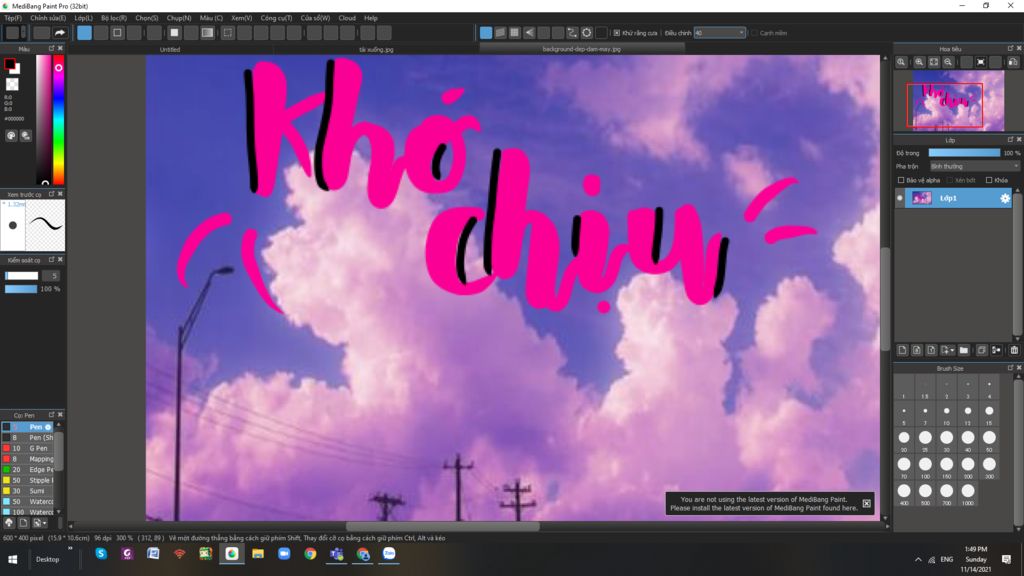Open the Tệp(F) menu
1024x576 pixels.
click(x=12, y=18)
